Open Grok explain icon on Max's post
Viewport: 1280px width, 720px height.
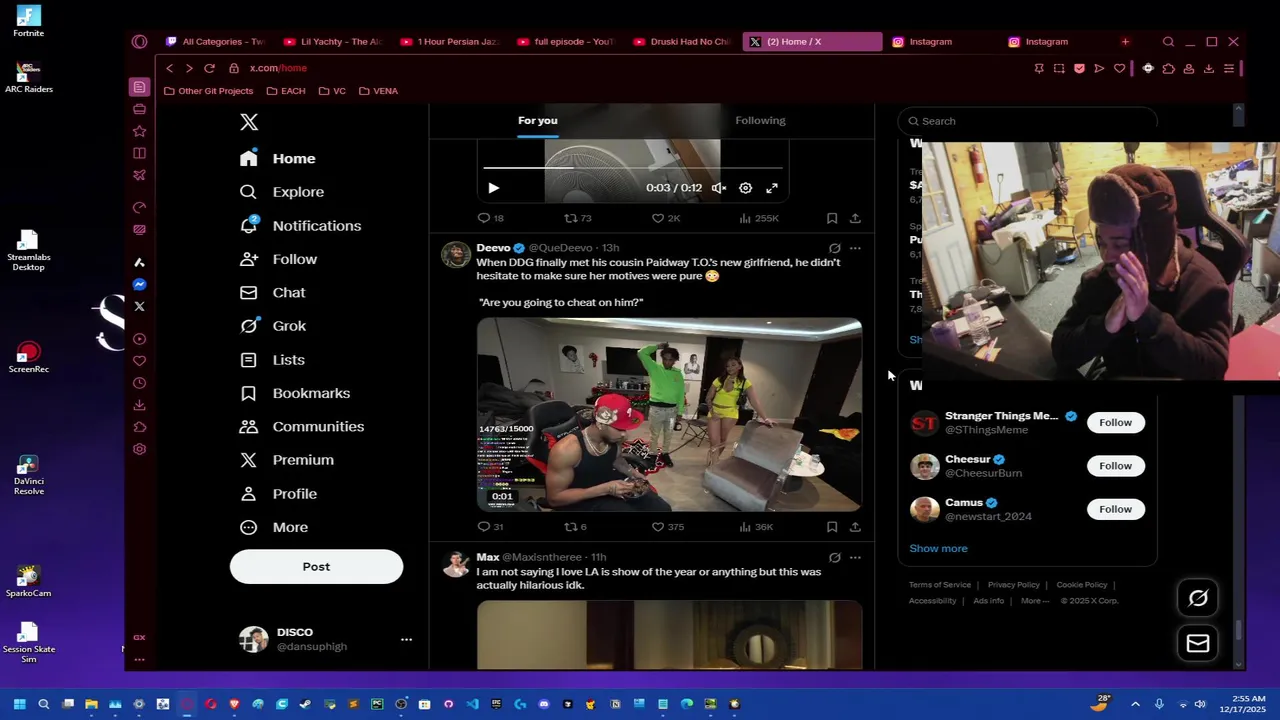834,558
